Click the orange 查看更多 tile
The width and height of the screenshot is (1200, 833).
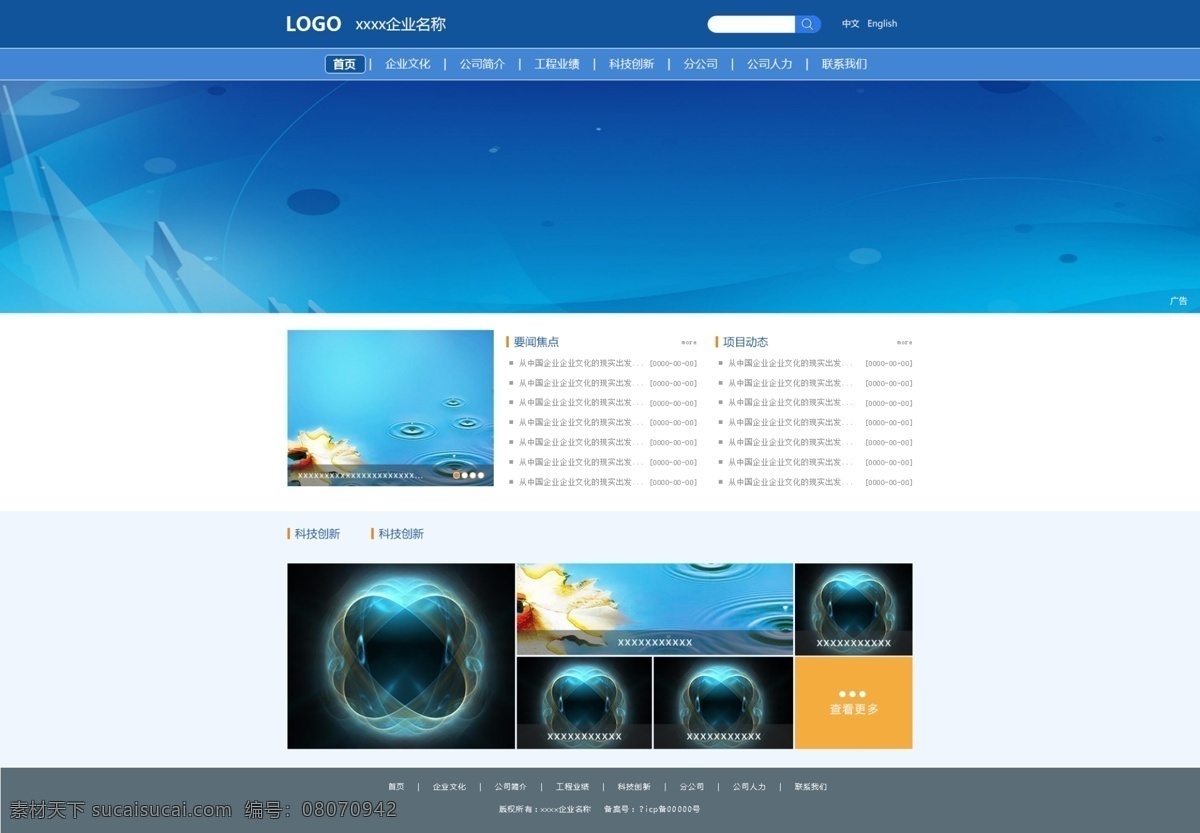pos(854,703)
